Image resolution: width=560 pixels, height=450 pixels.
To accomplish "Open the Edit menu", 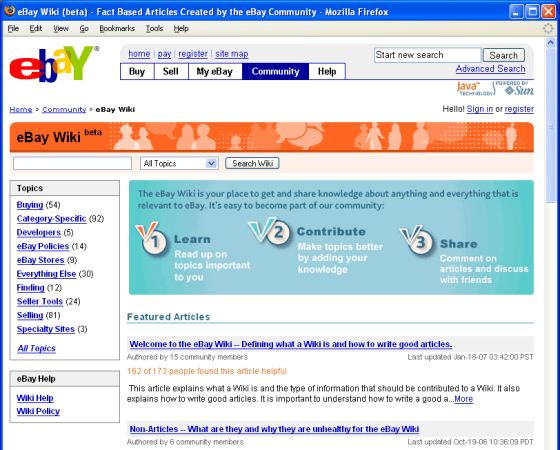I will point(36,28).
